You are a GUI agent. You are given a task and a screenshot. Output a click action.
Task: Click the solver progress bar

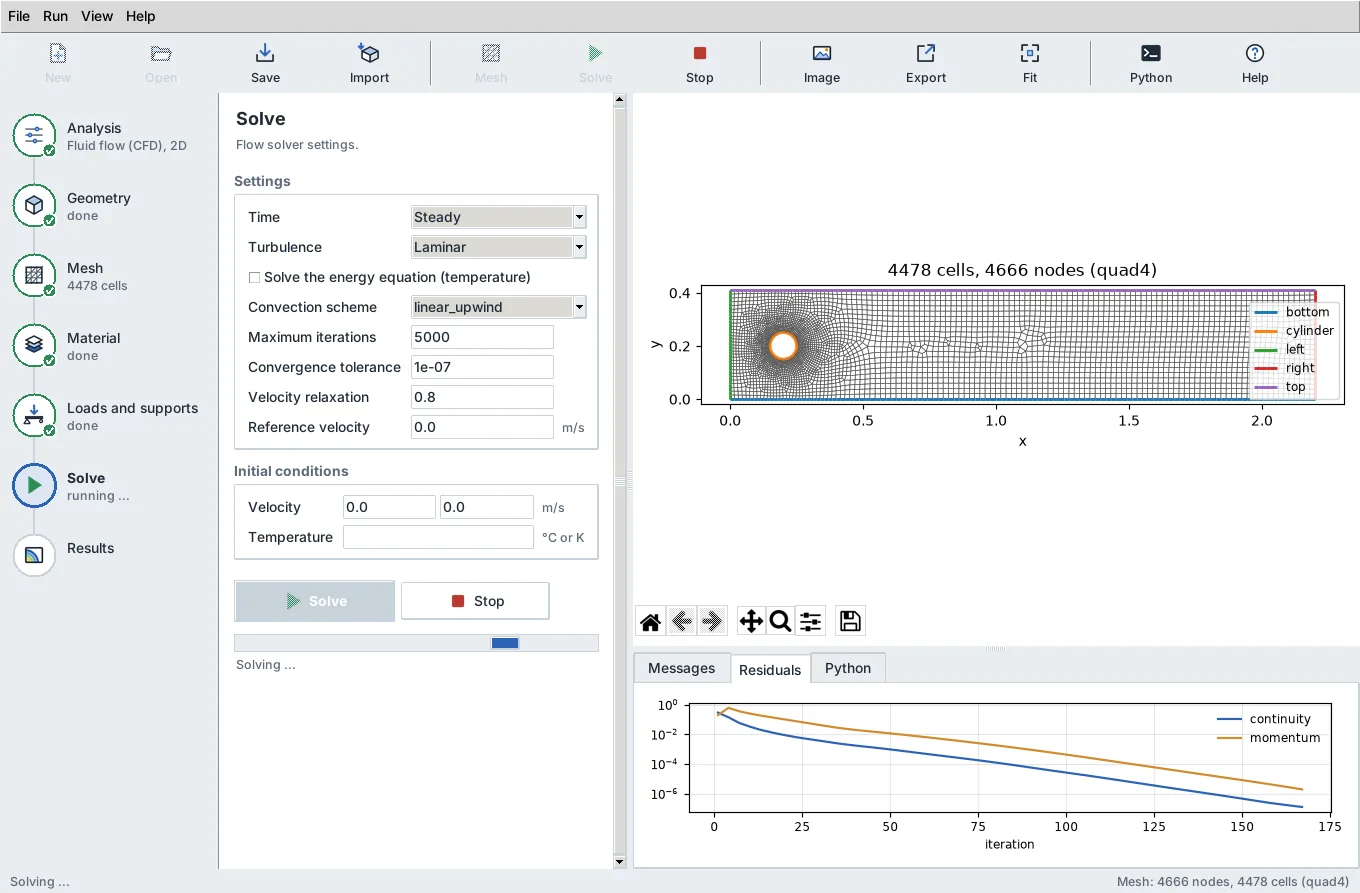416,643
